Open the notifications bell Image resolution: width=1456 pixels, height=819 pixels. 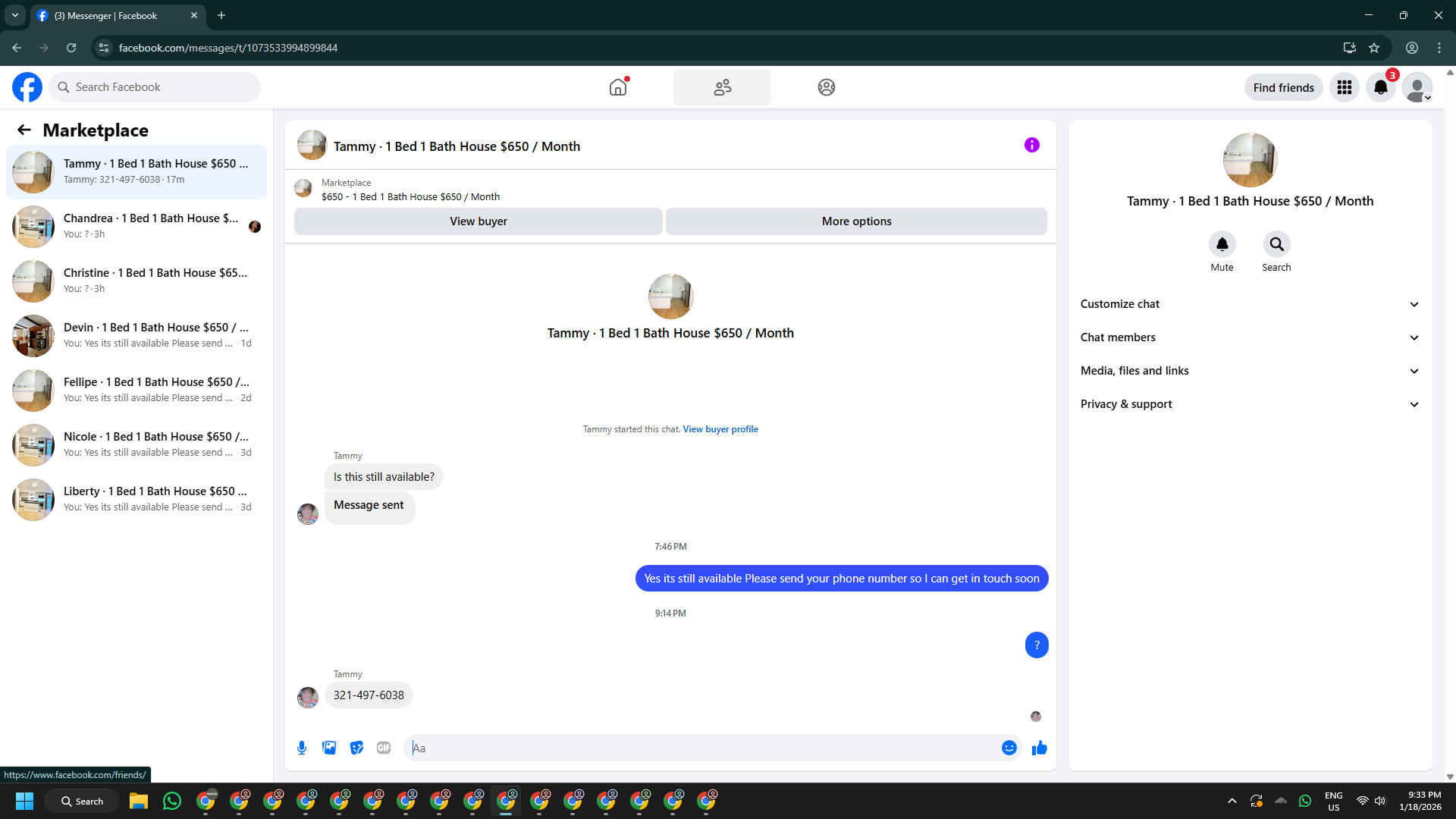tap(1380, 87)
